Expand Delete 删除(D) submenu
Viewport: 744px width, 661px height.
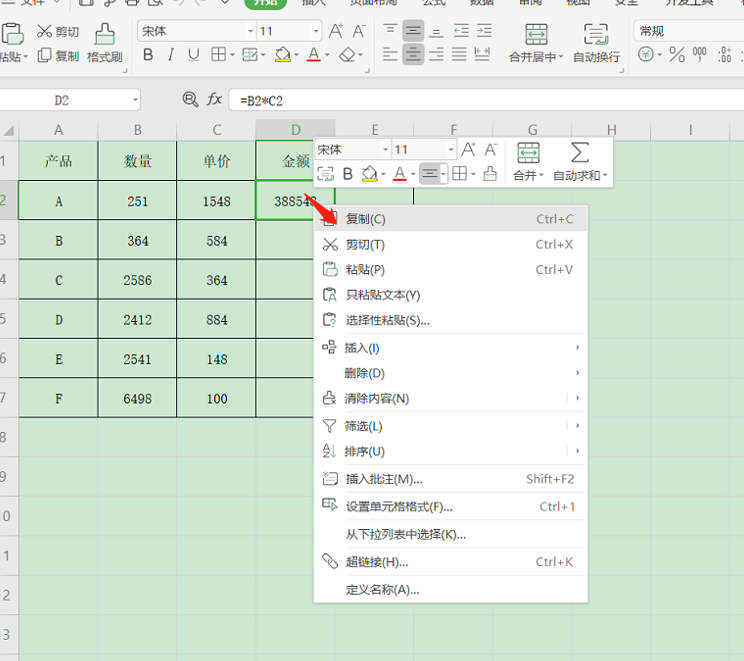pos(451,373)
